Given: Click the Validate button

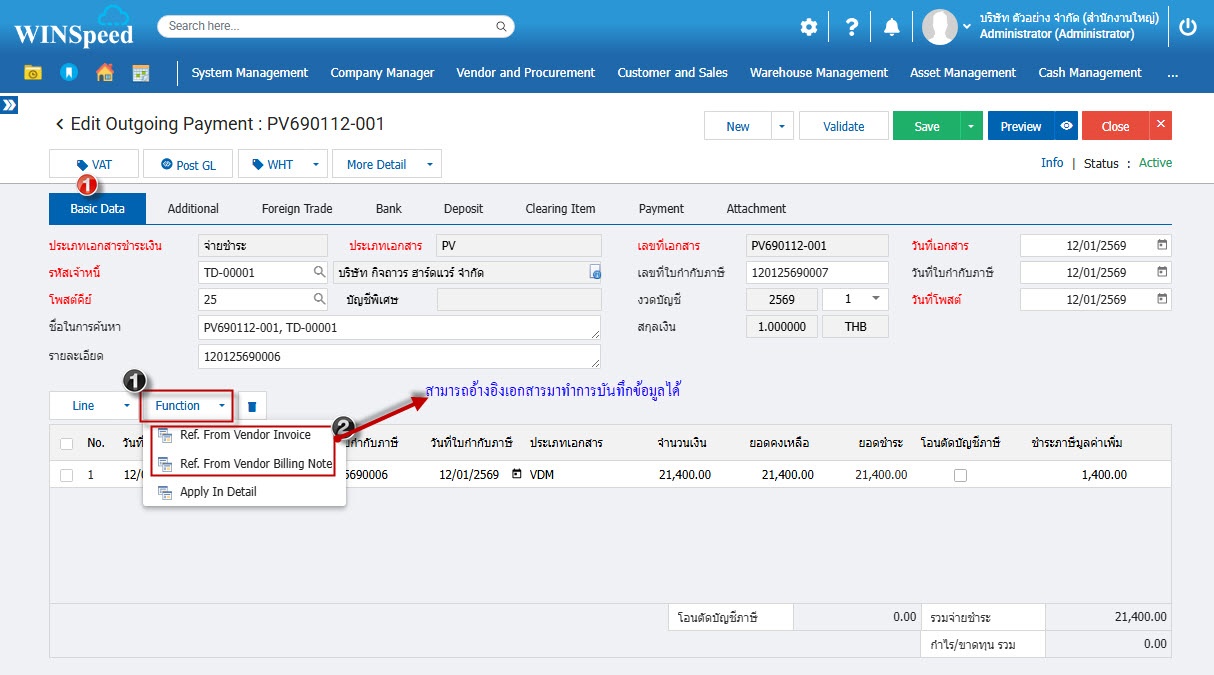Looking at the screenshot, I should pyautogui.click(x=843, y=126).
